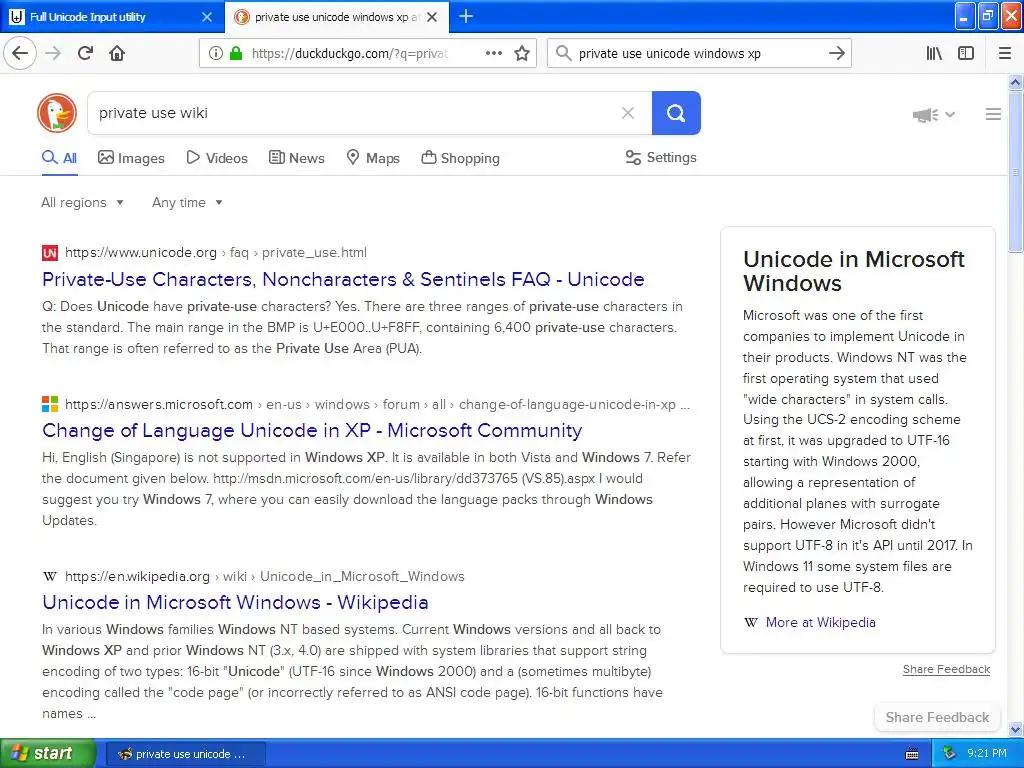Open the Firefox library icon
1024x768 pixels.
click(934, 53)
